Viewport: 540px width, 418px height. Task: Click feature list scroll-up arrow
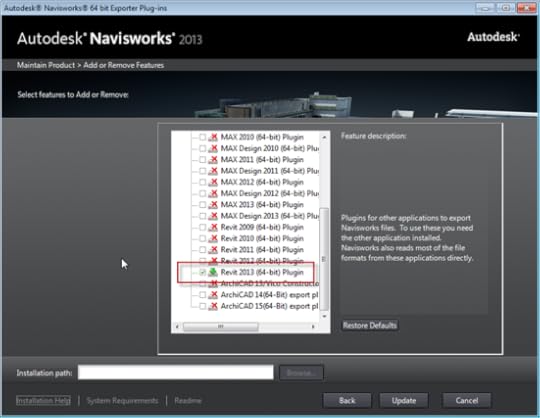click(324, 137)
